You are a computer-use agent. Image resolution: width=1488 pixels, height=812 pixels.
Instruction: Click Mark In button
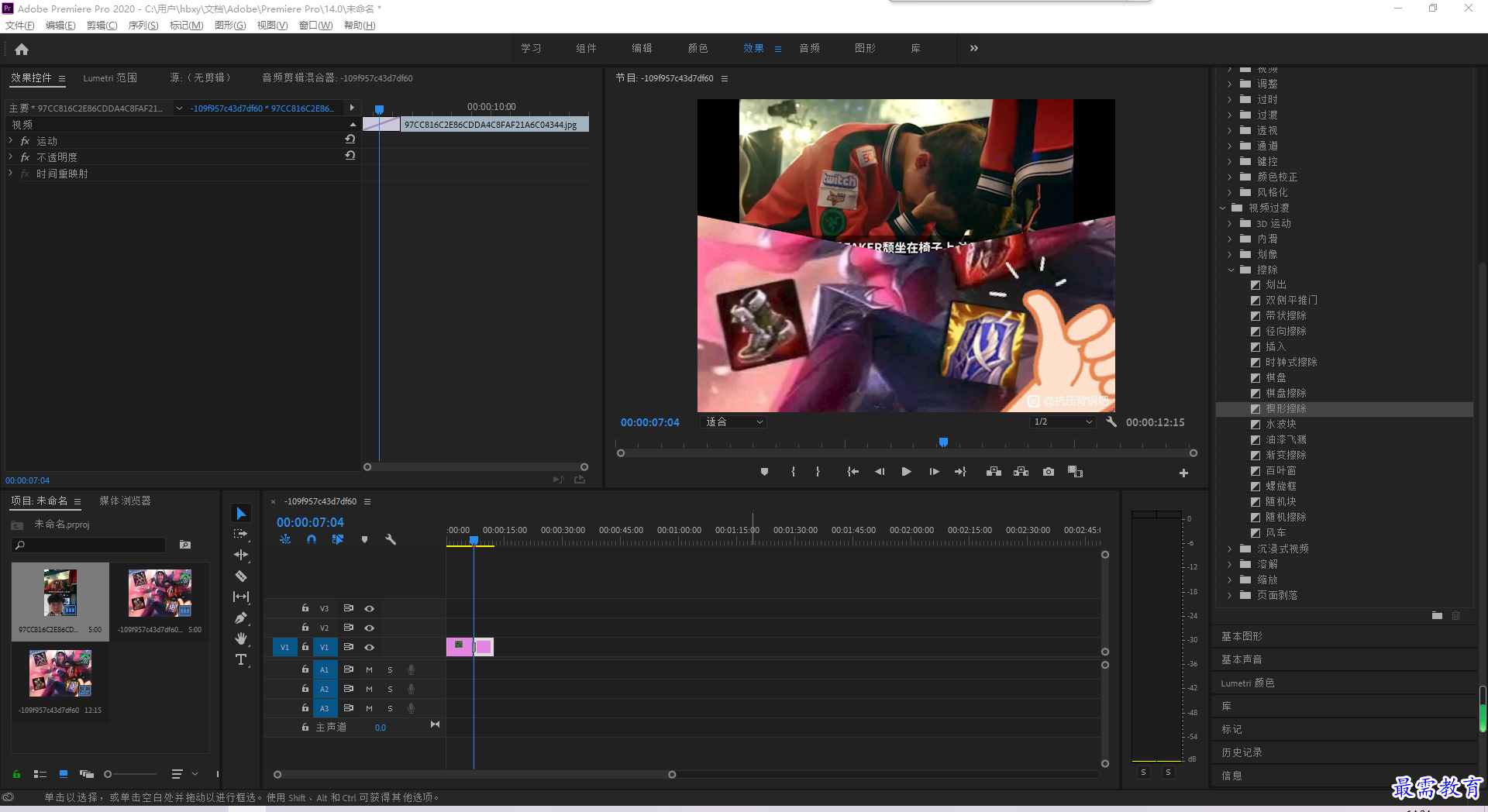(793, 471)
